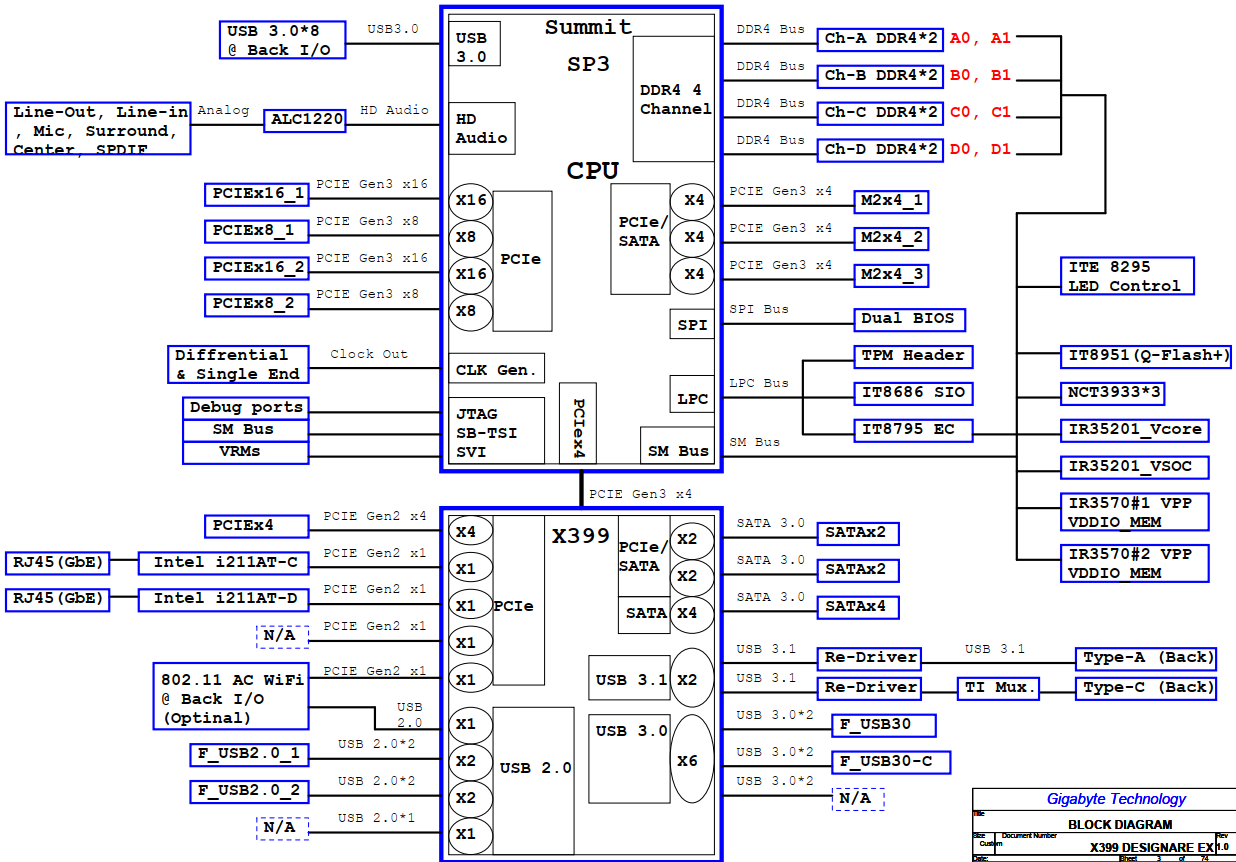The width and height of the screenshot is (1236, 862).
Task: Click the "TPM Header" block
Action: pos(913,356)
